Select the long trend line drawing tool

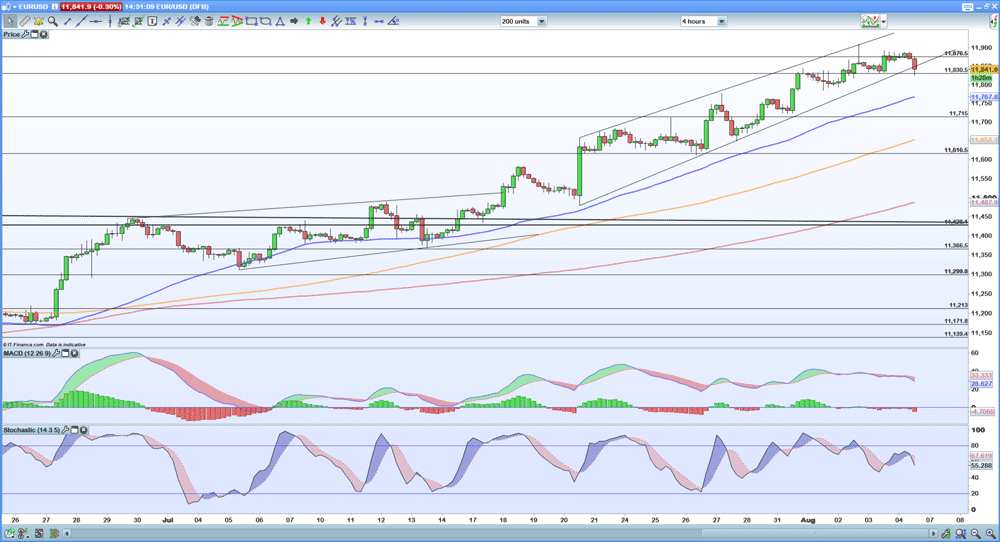[82, 21]
